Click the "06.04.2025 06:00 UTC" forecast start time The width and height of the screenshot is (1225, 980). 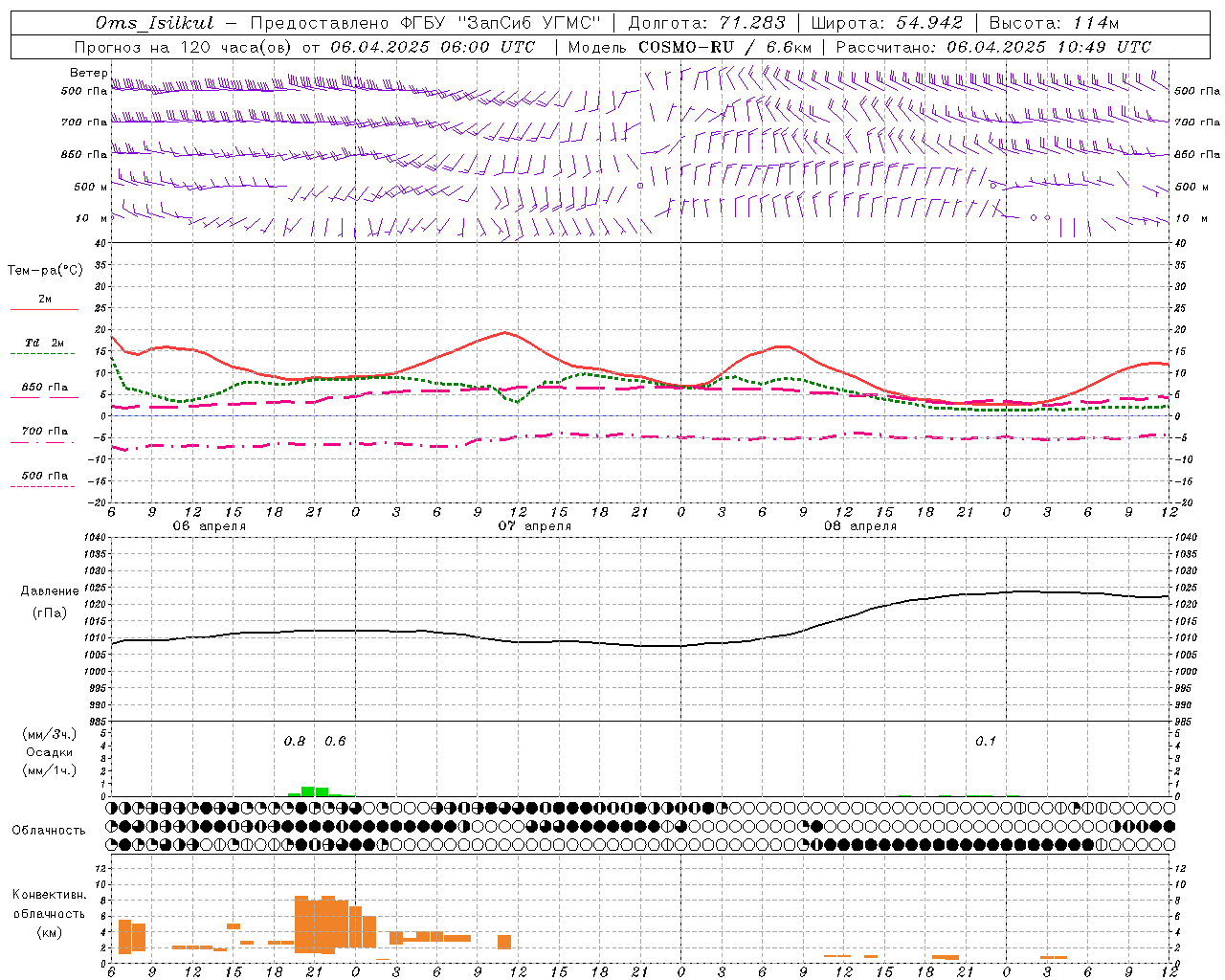point(433,47)
